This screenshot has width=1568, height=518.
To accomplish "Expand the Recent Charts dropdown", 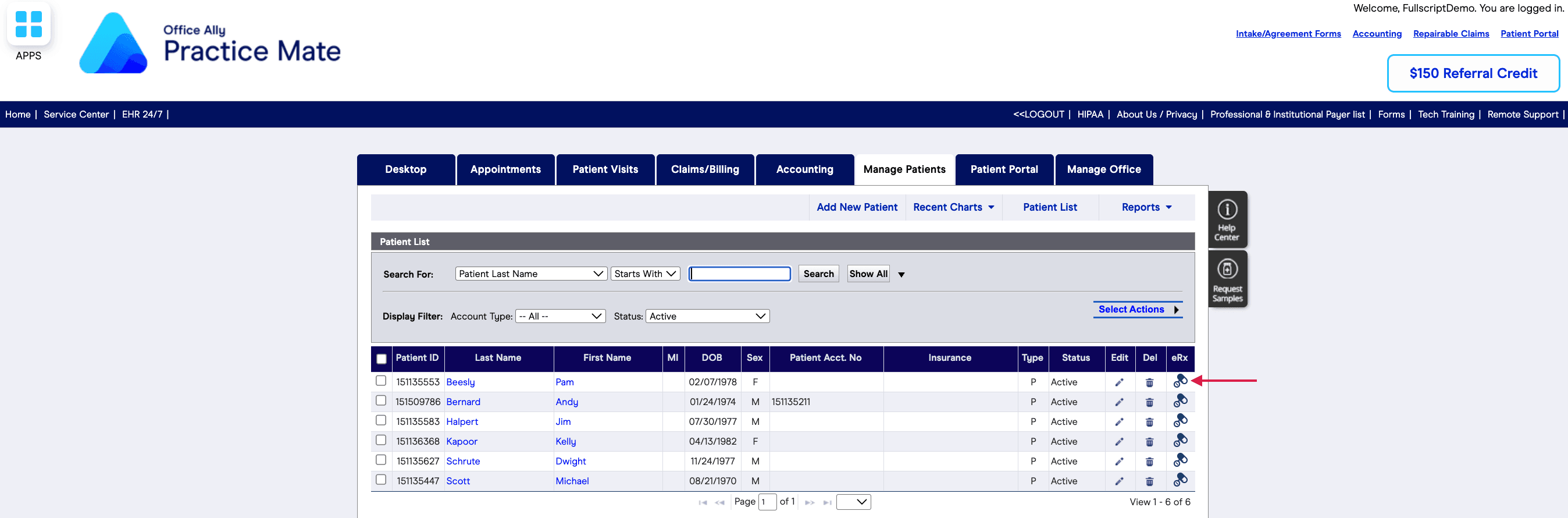I will (x=954, y=207).
